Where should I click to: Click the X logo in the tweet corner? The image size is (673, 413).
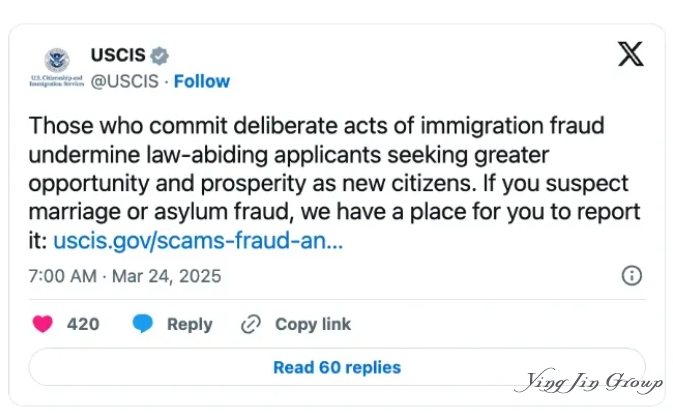(x=631, y=54)
